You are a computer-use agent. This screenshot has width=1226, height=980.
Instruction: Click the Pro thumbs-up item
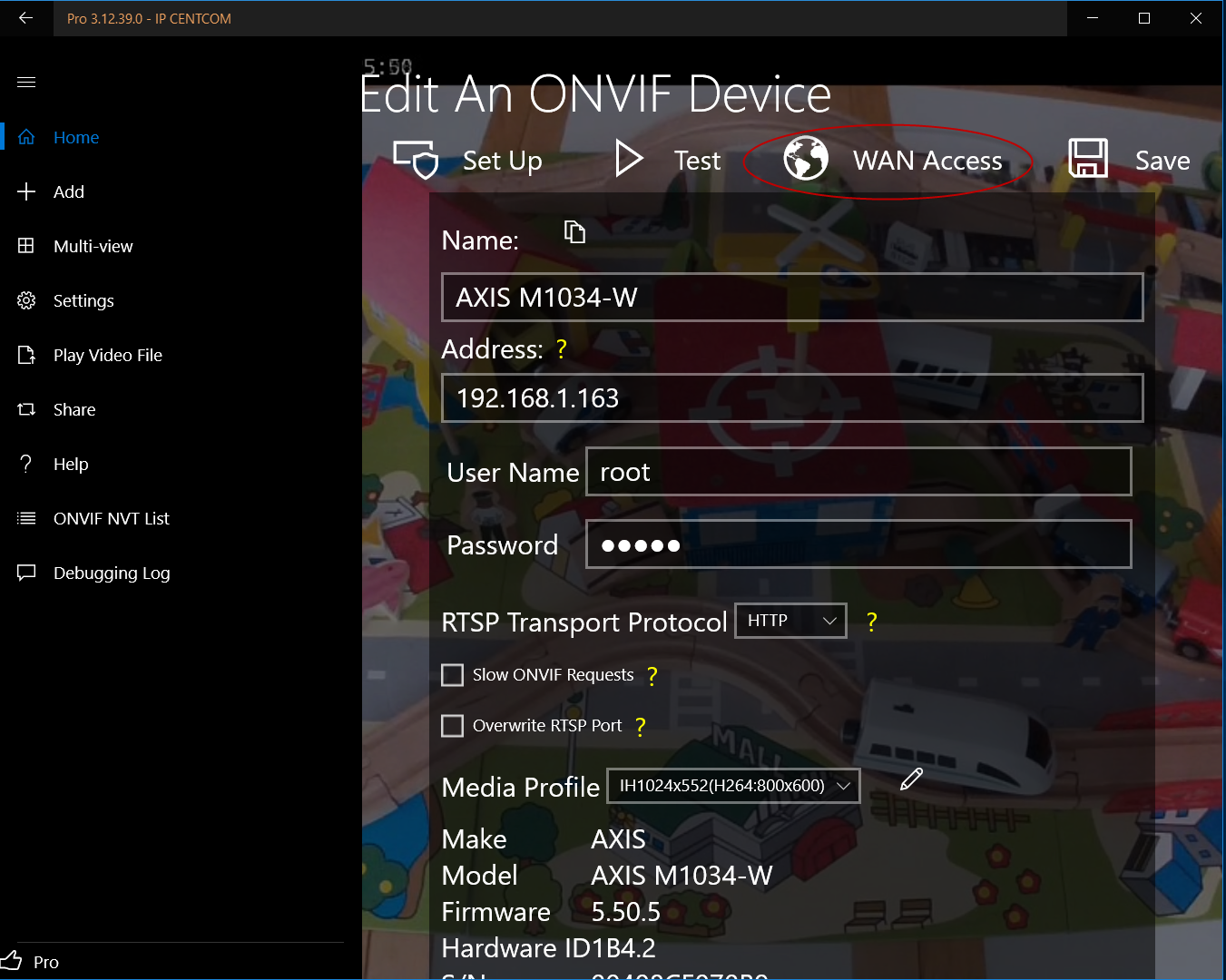[32, 962]
